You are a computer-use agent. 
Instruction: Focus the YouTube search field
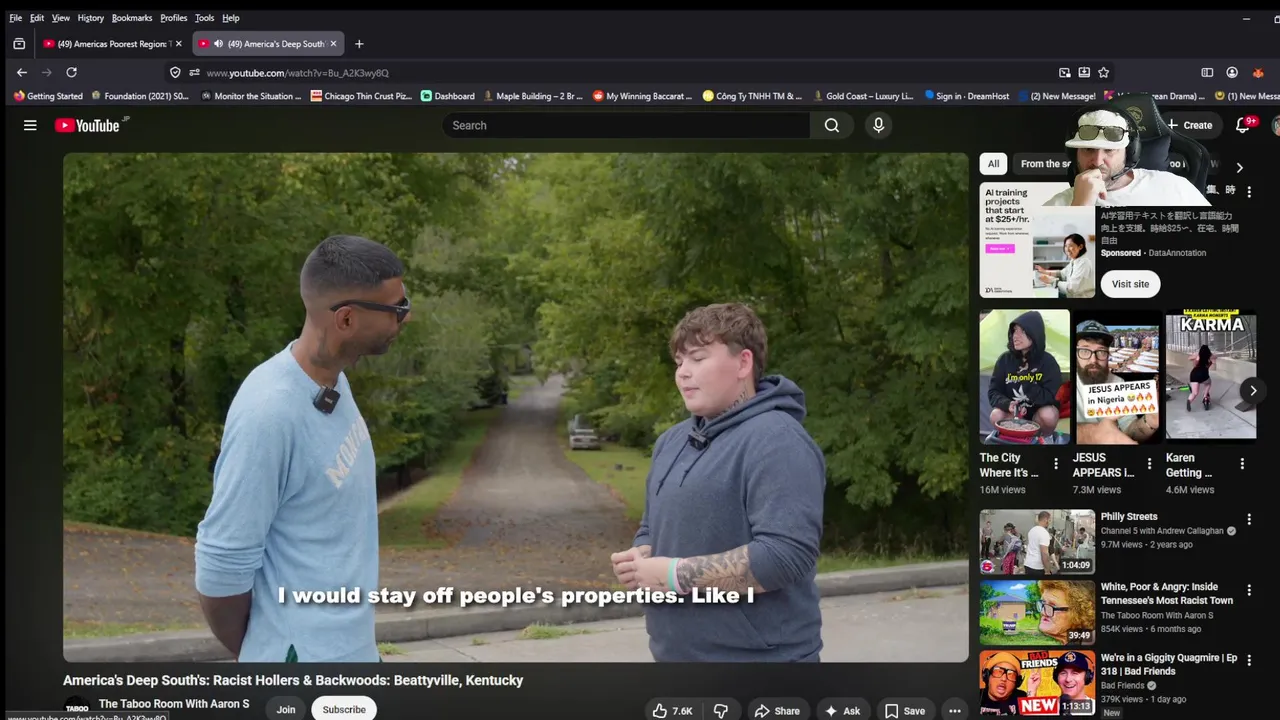pos(626,125)
